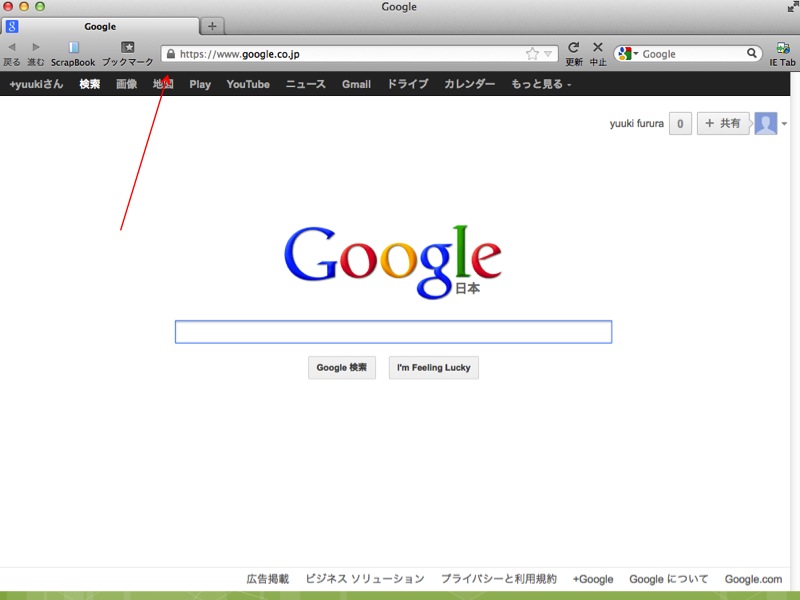Click the lock icon in the address bar
The height and width of the screenshot is (600, 800).
click(x=171, y=54)
